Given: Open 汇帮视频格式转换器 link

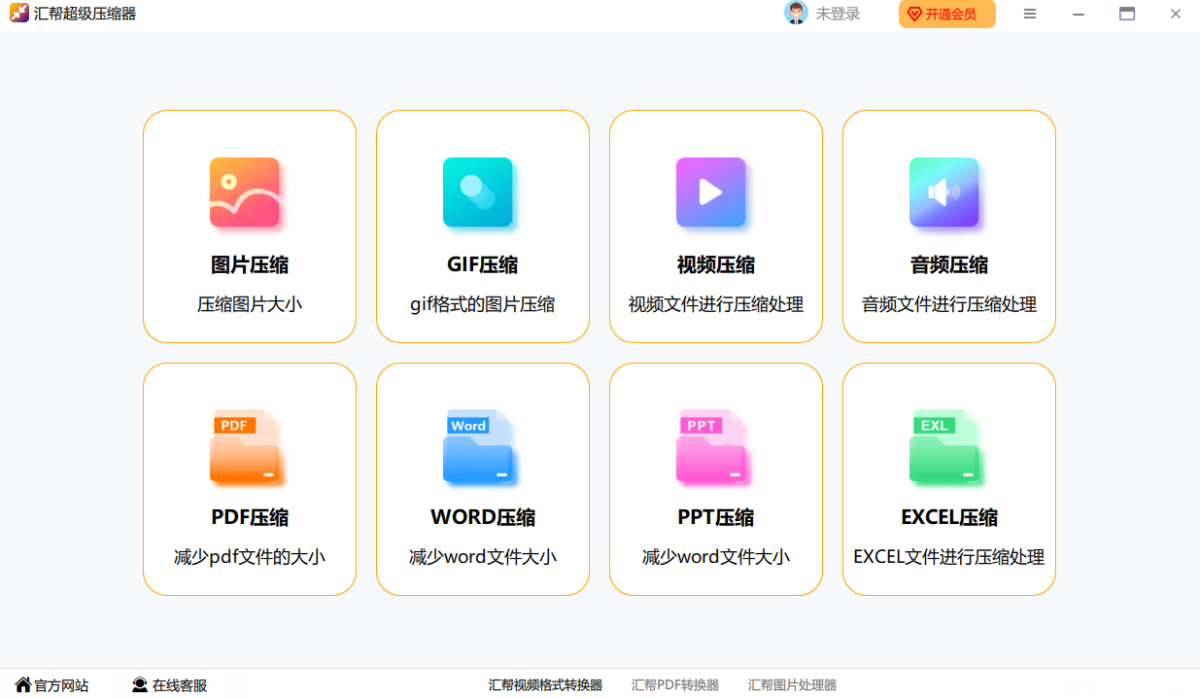Looking at the screenshot, I should click(545, 685).
